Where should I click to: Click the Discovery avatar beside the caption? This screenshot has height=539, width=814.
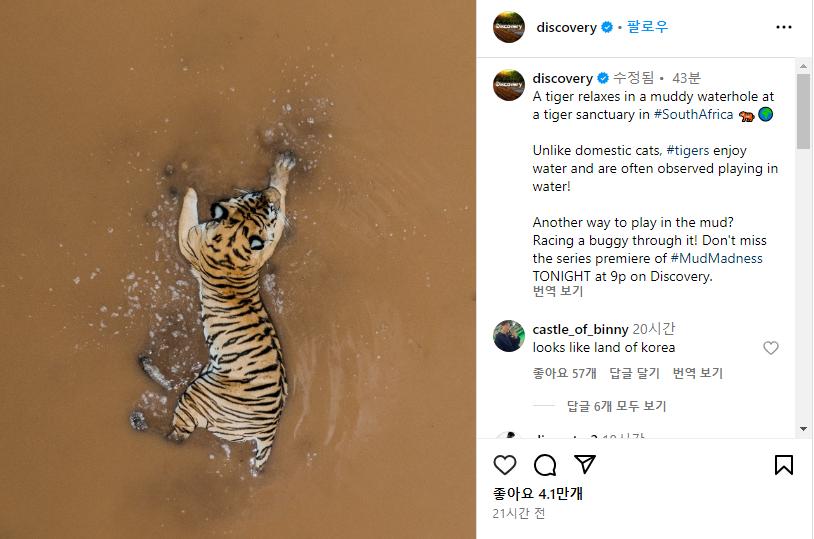509,85
